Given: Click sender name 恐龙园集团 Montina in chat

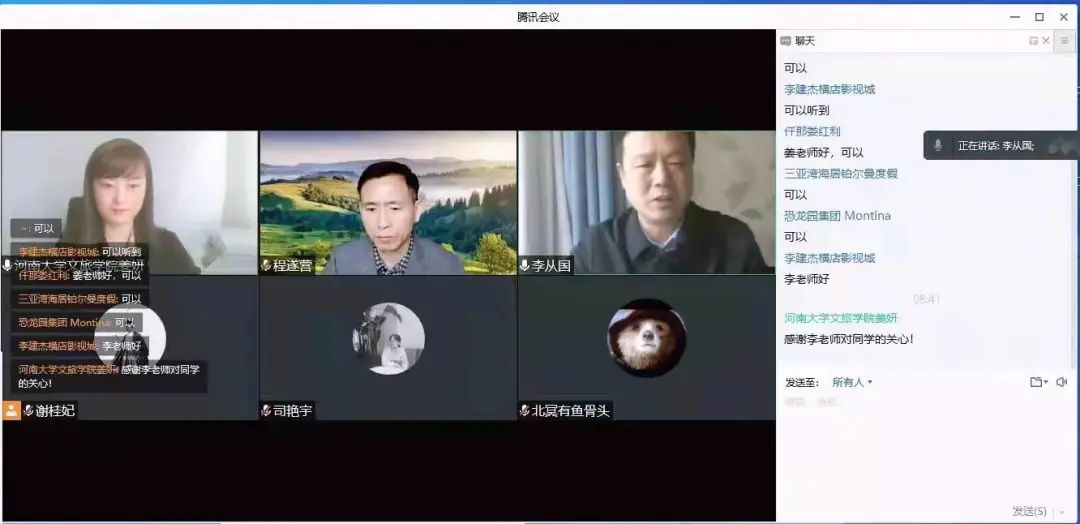Looking at the screenshot, I should pyautogui.click(x=837, y=216).
